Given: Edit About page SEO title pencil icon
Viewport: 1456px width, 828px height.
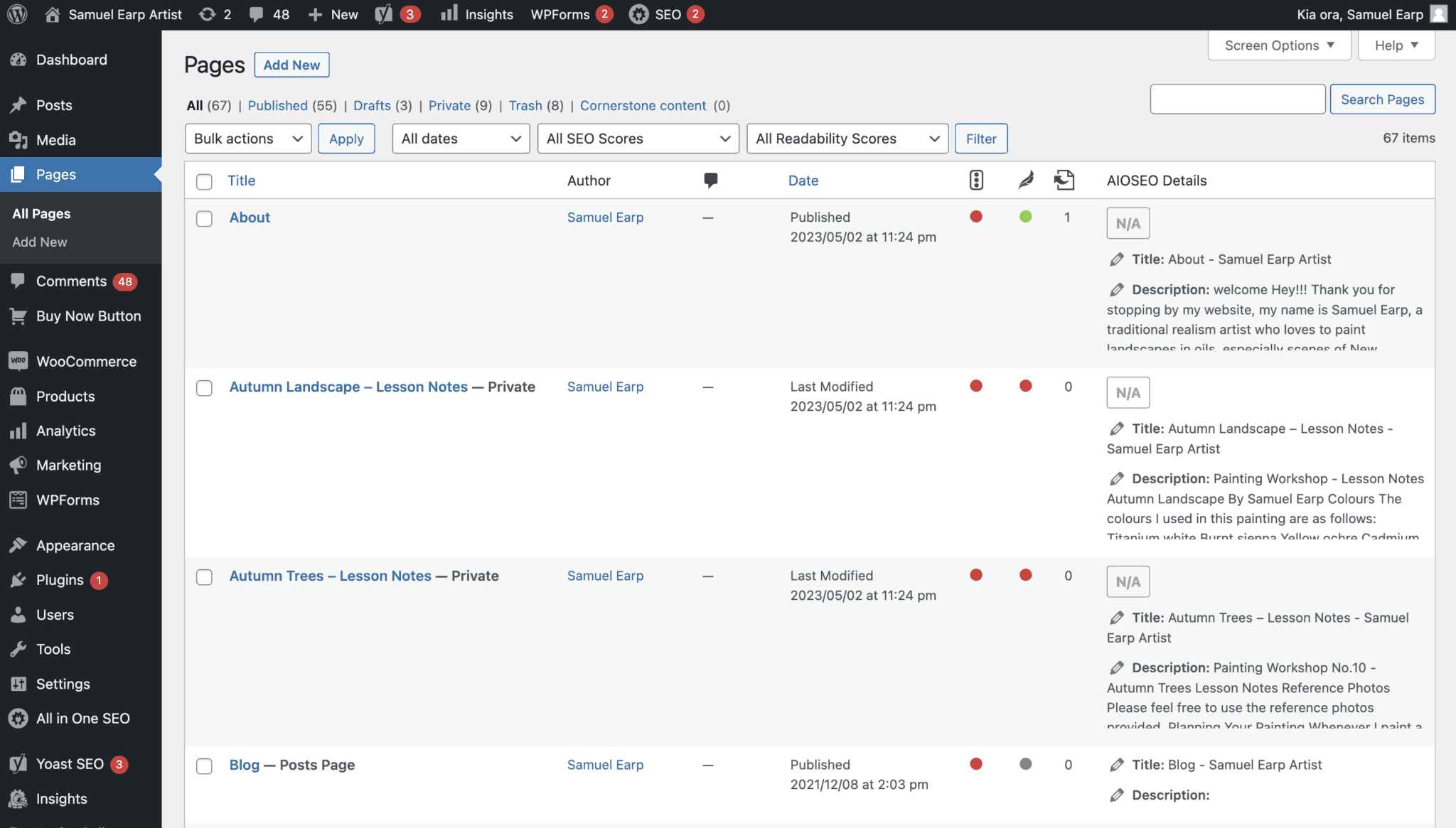Looking at the screenshot, I should 1117,259.
